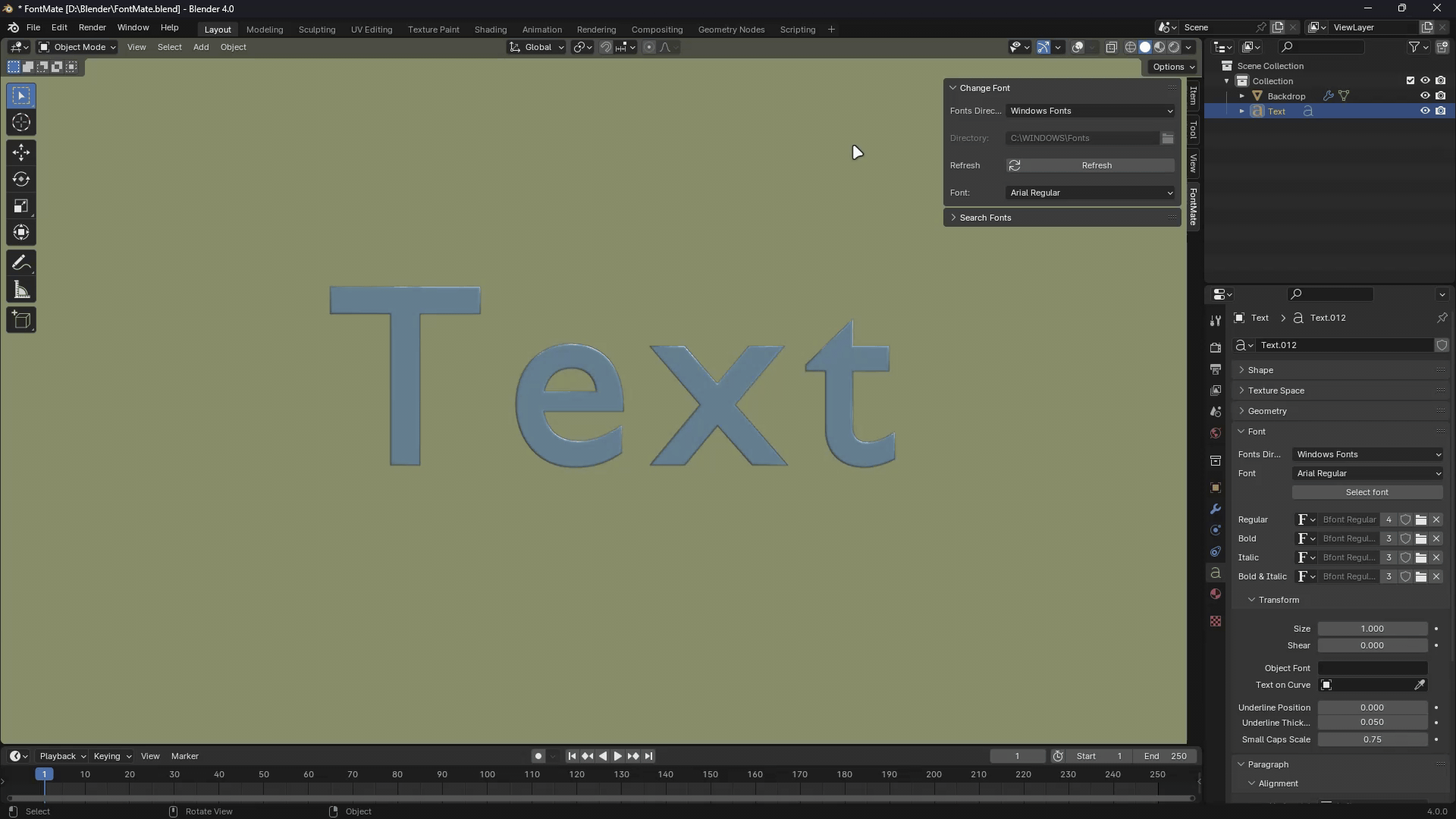Uncheck the Collection exclude checkbox
1456x819 pixels.
coord(1410,81)
